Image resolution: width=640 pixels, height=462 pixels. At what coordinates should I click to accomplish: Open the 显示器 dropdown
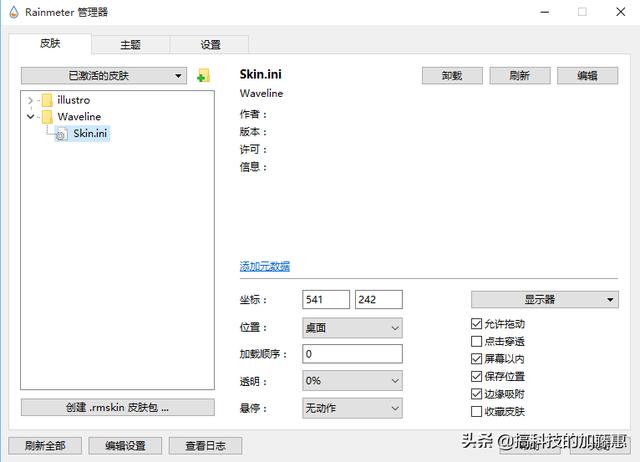click(544, 300)
